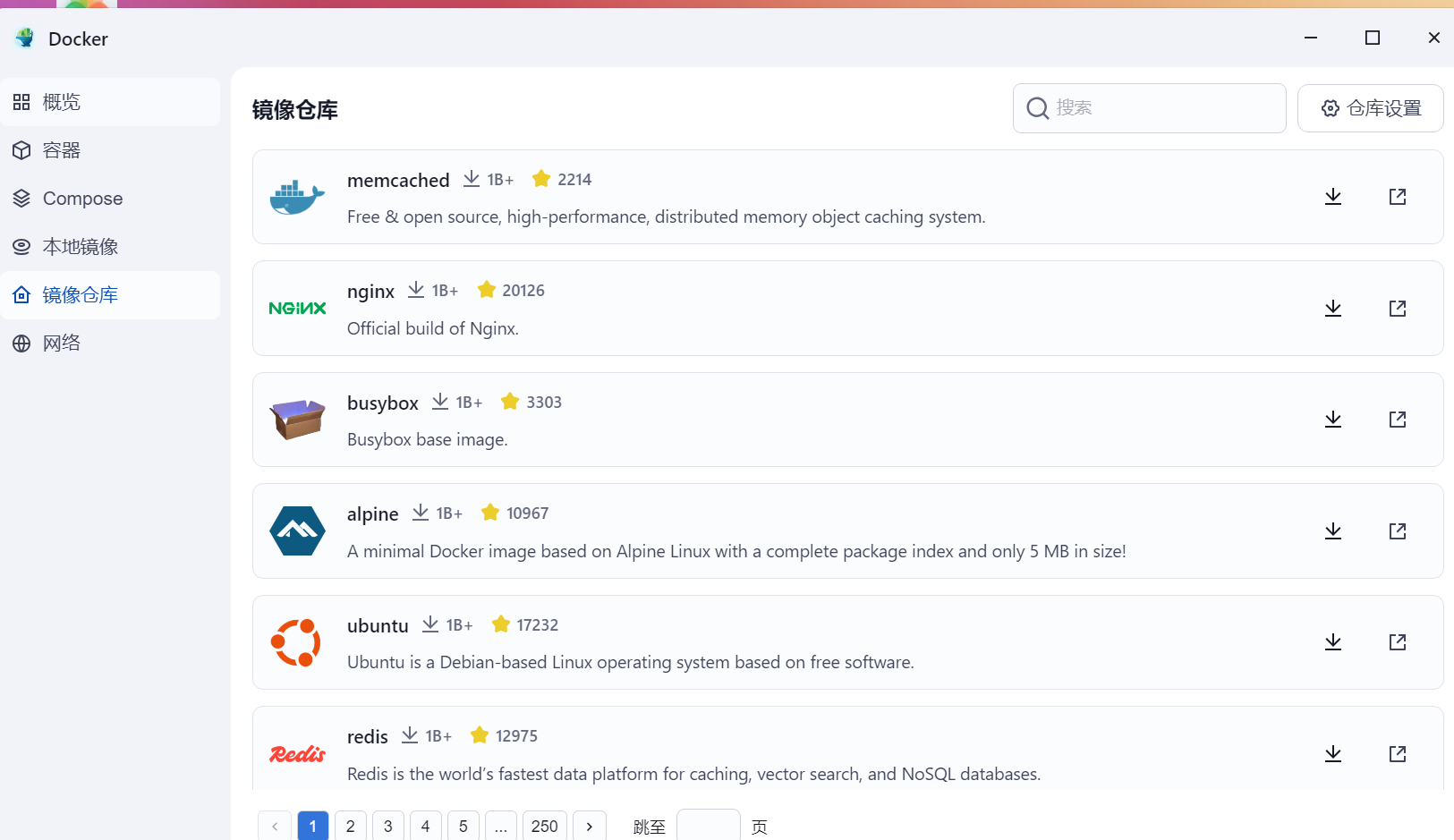The height and width of the screenshot is (840, 1454).
Task: Go to page 3
Action: tap(387, 826)
